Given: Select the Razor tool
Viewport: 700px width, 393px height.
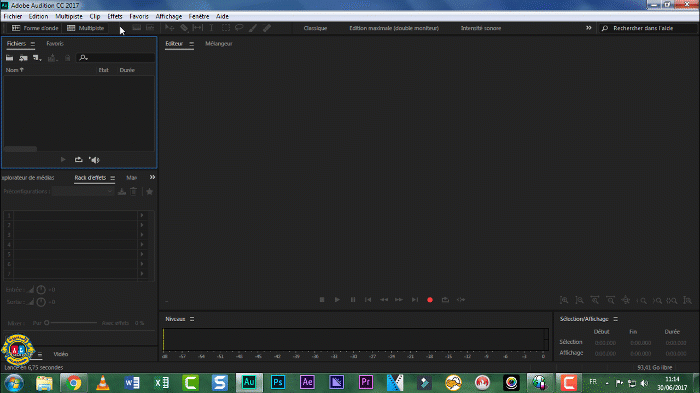Looking at the screenshot, I should [184, 28].
